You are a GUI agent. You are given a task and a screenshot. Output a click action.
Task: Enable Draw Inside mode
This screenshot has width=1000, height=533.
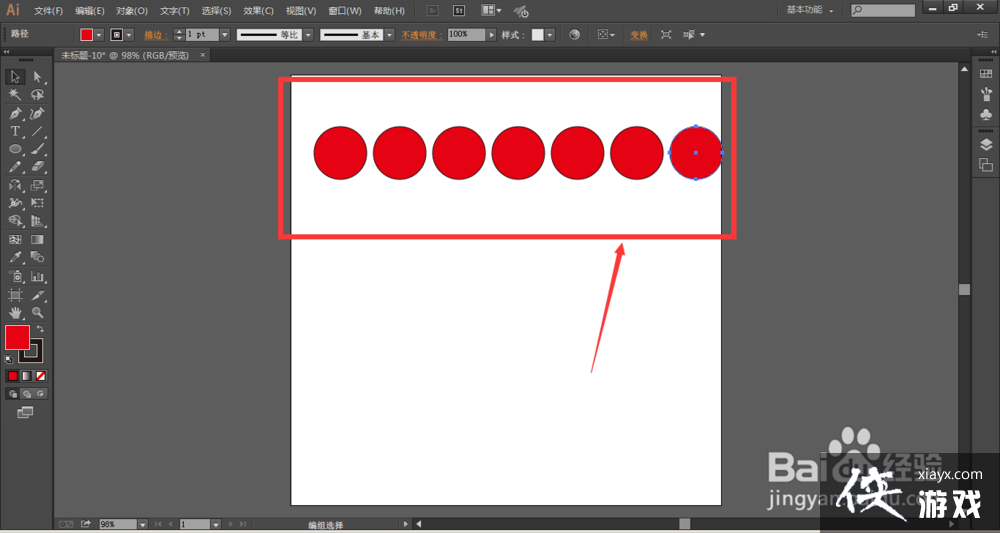(41, 394)
